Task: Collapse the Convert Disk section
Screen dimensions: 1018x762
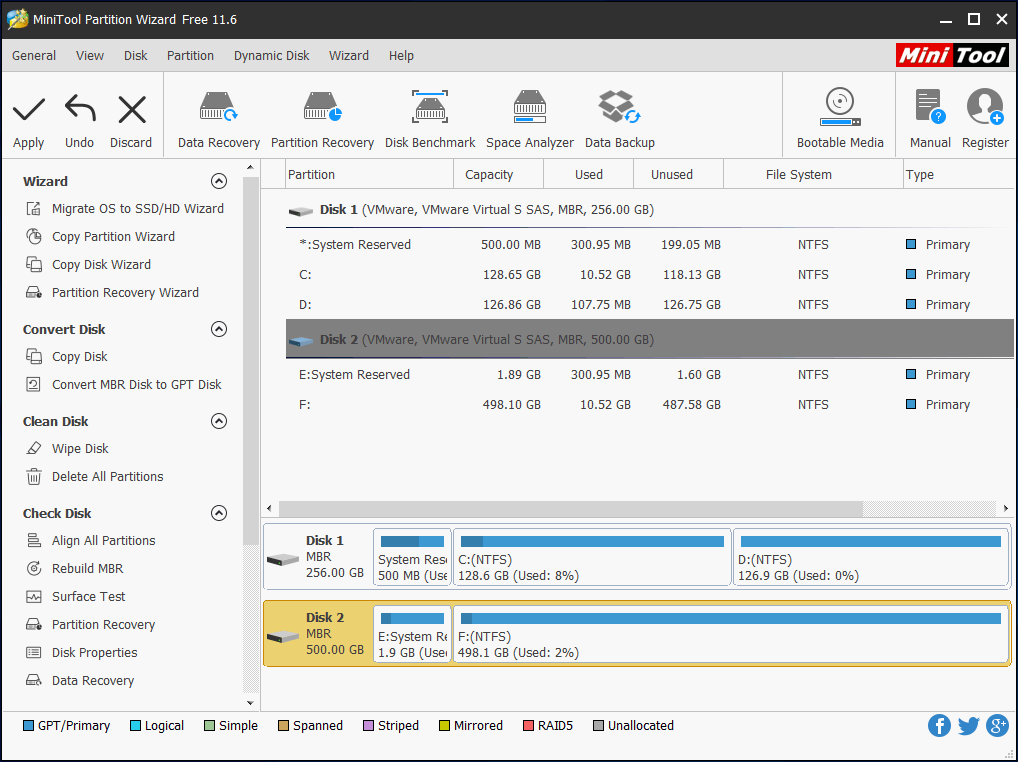Action: pos(219,329)
